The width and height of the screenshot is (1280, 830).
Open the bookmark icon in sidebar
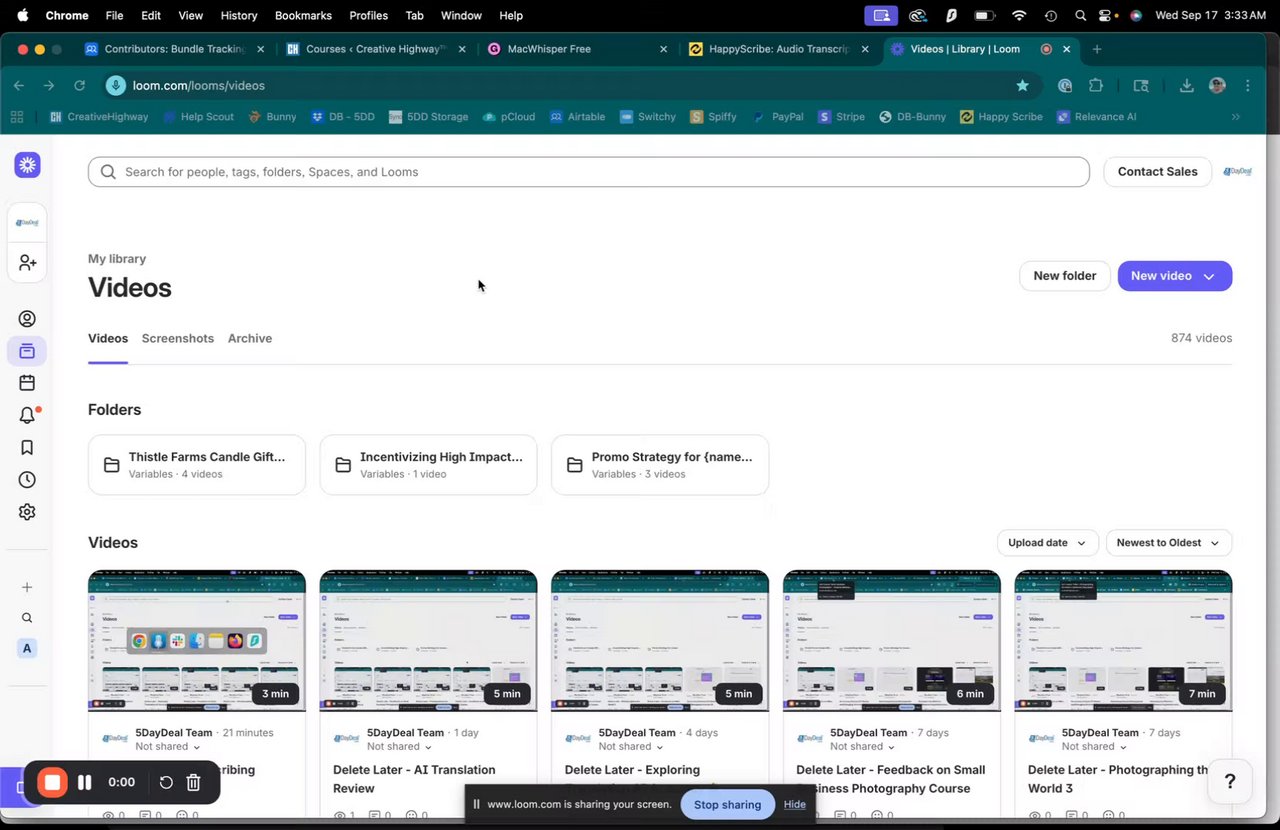27,447
